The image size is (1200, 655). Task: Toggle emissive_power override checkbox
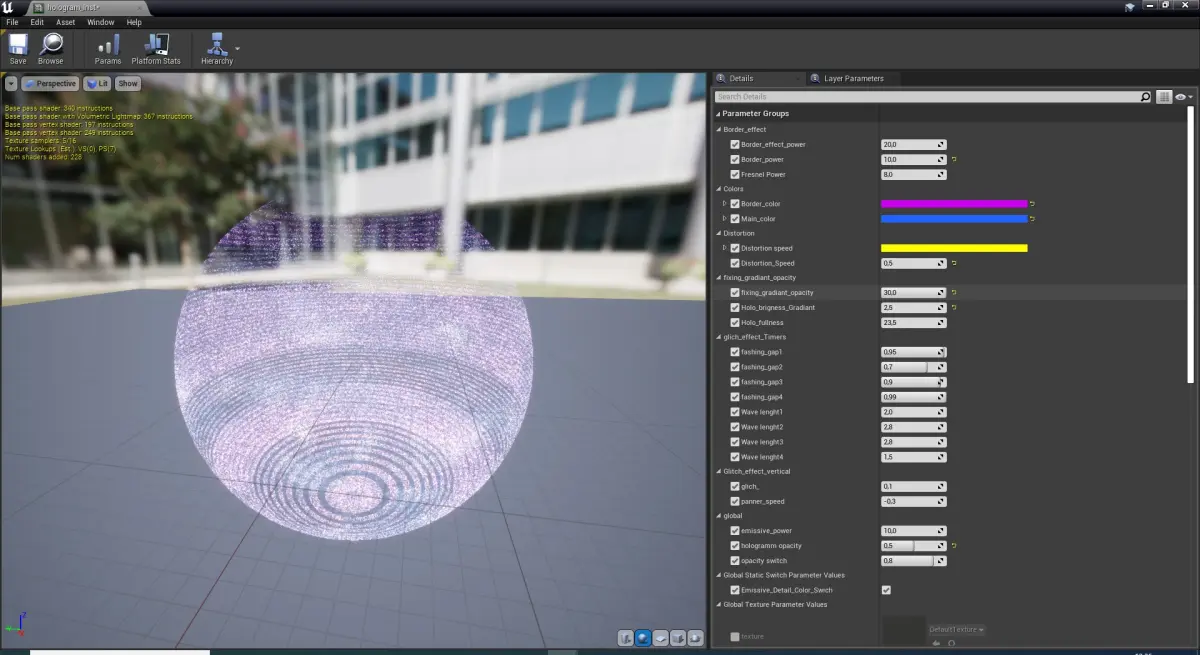[x=735, y=530]
